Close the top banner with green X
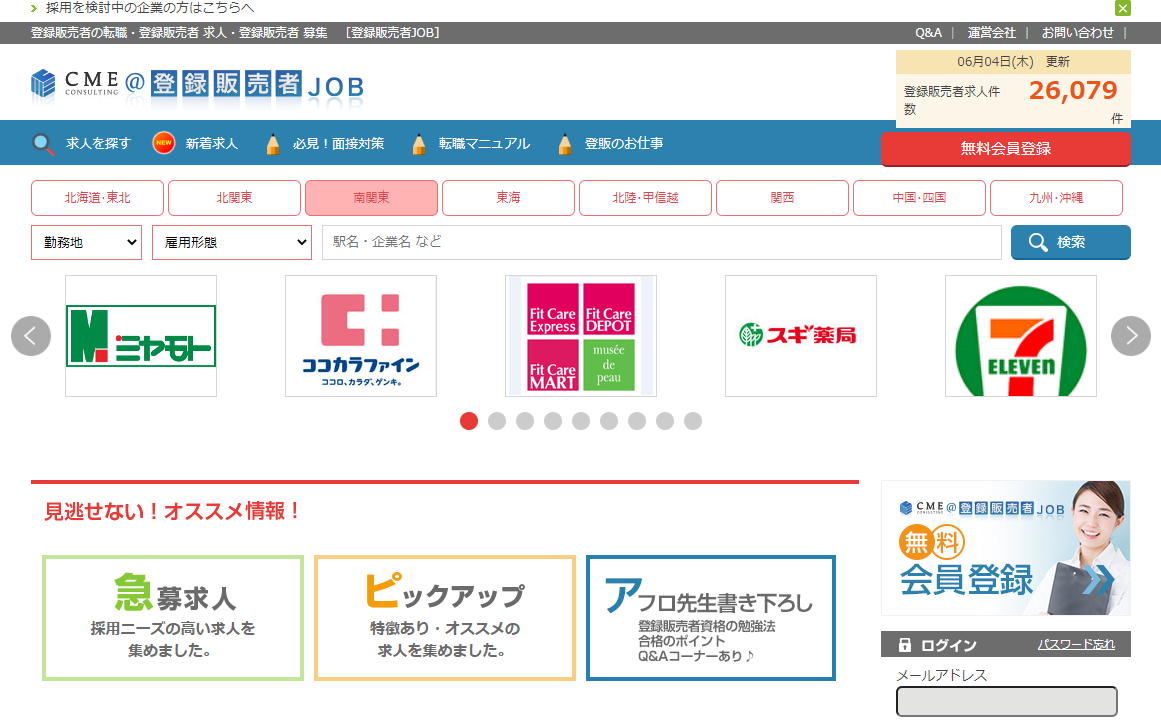The image size is (1161, 722). [1122, 8]
